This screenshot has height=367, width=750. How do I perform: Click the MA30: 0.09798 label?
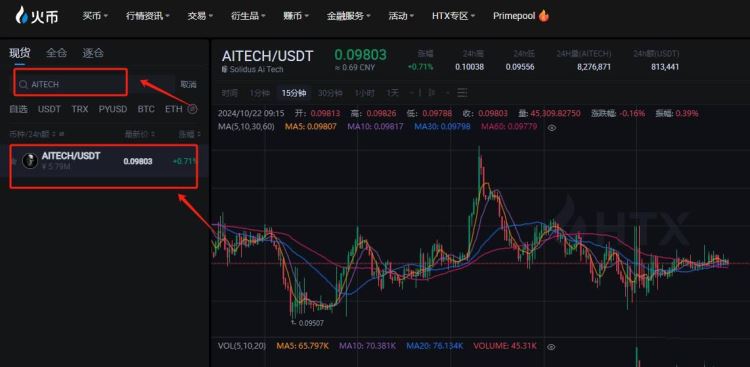[x=442, y=127]
